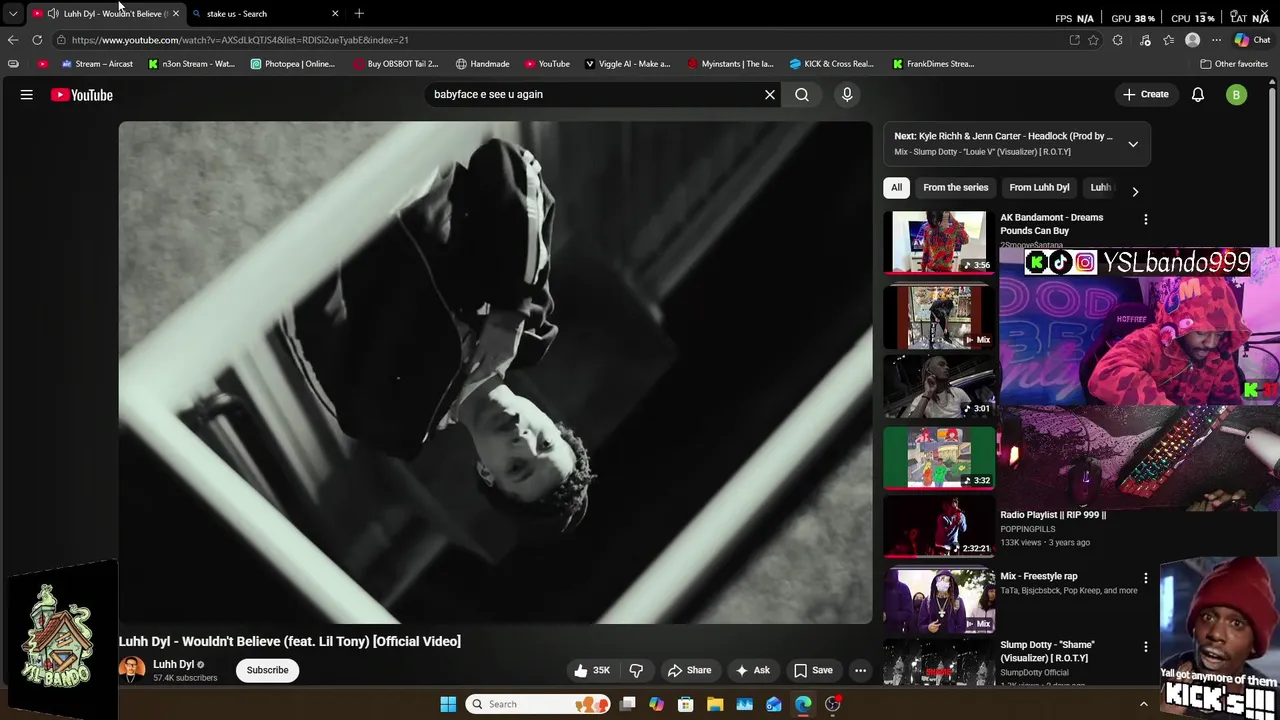This screenshot has width=1280, height=720.
Task: Open more actions for the video
Action: pyautogui.click(x=860, y=670)
